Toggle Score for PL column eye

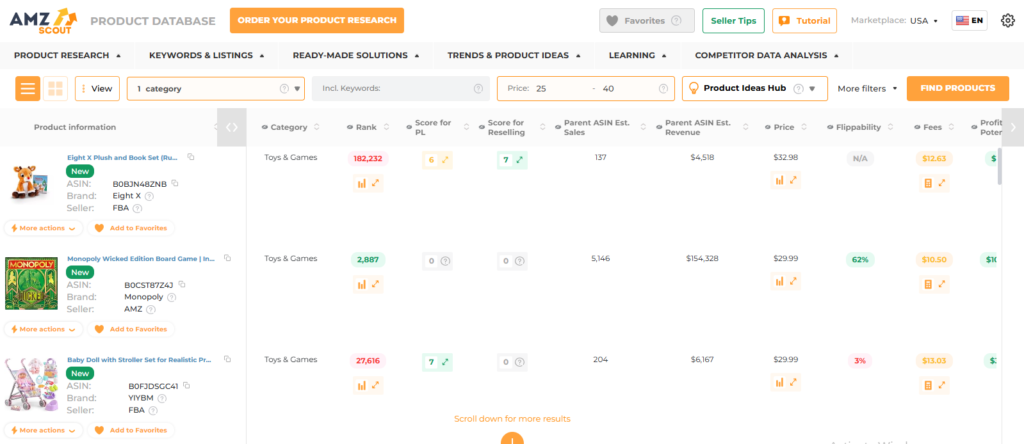[408, 127]
